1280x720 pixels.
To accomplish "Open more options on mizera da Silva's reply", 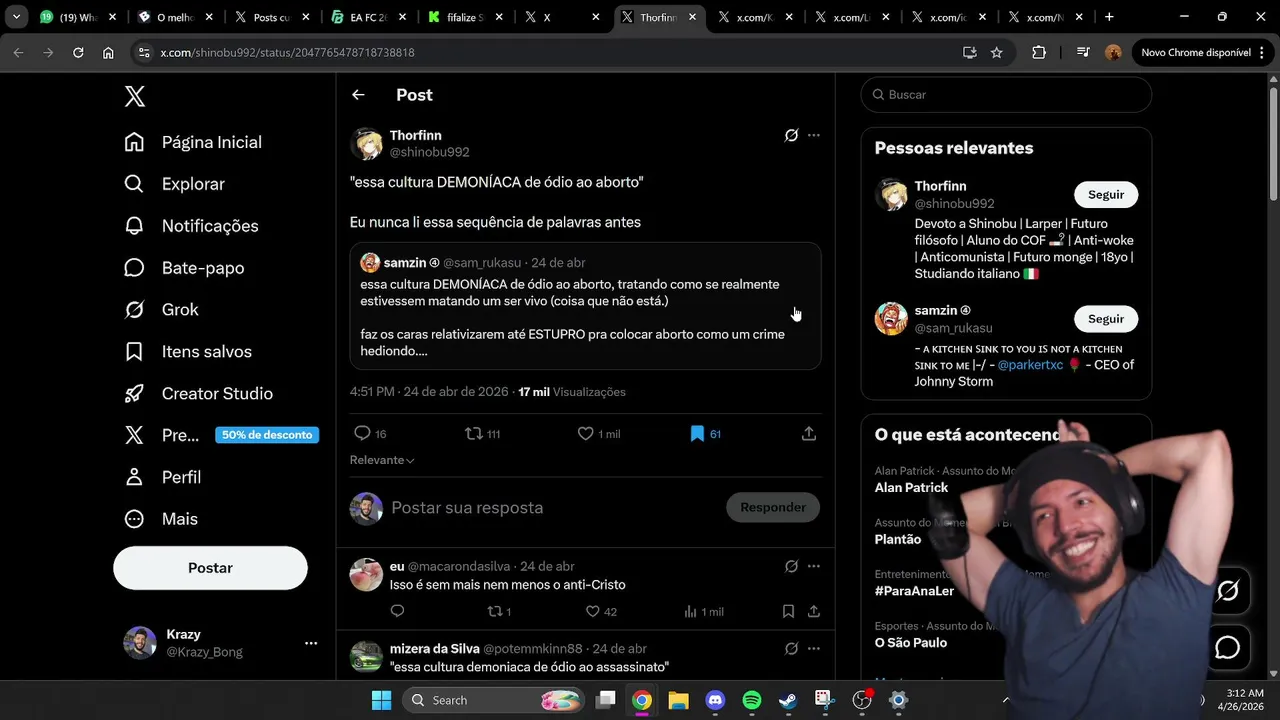I will pos(814,649).
